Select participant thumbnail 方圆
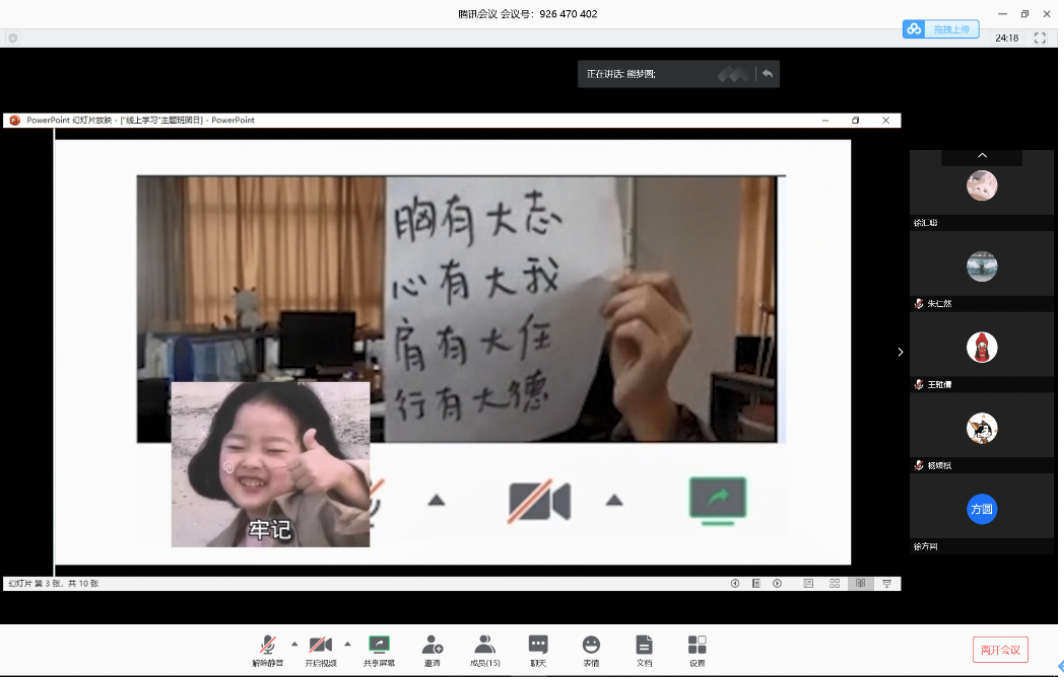Image resolution: width=1064 pixels, height=682 pixels. pyautogui.click(x=982, y=509)
